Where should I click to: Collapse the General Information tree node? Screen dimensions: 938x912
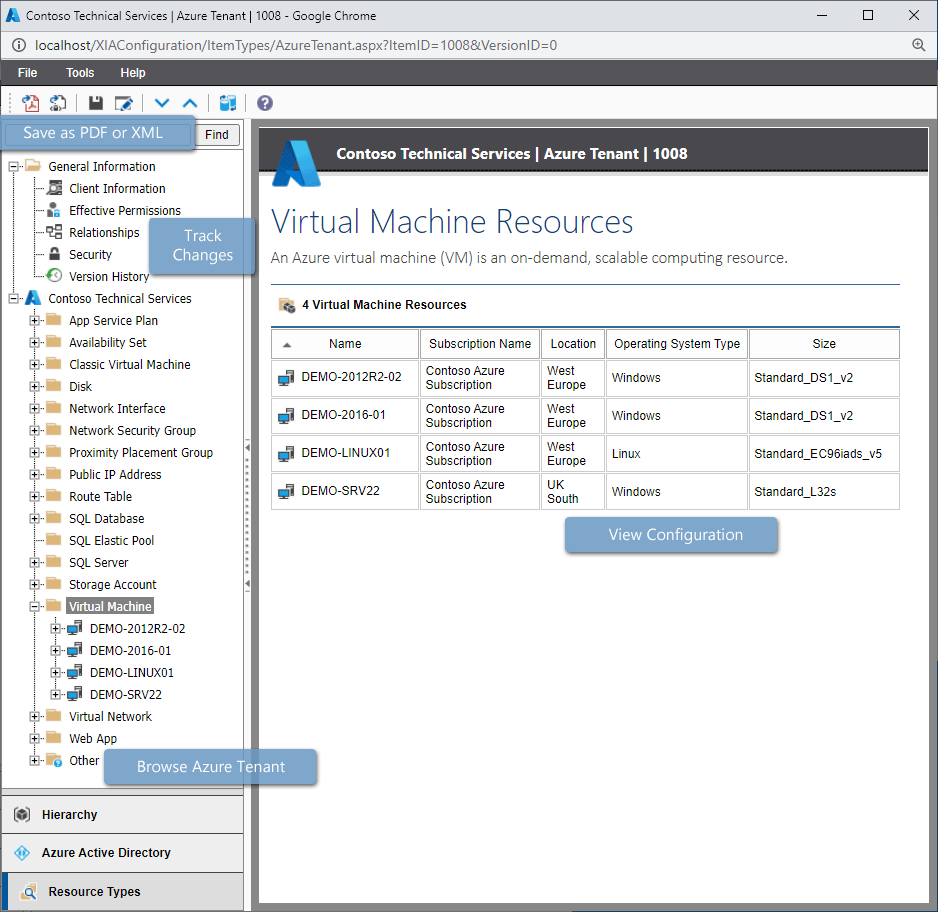[x=13, y=166]
